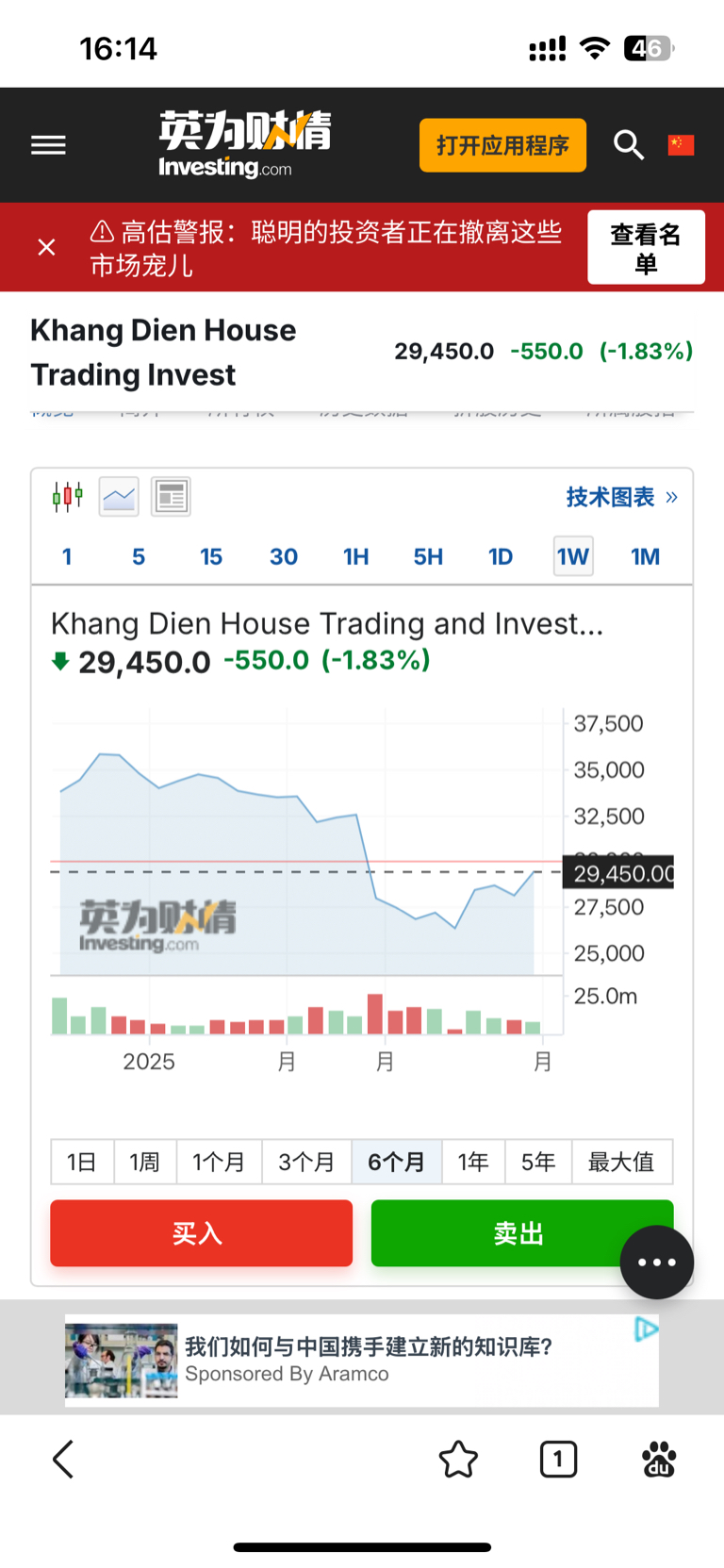Open the hamburger navigation menu
Screen dimensions: 724x1568
coord(48,145)
